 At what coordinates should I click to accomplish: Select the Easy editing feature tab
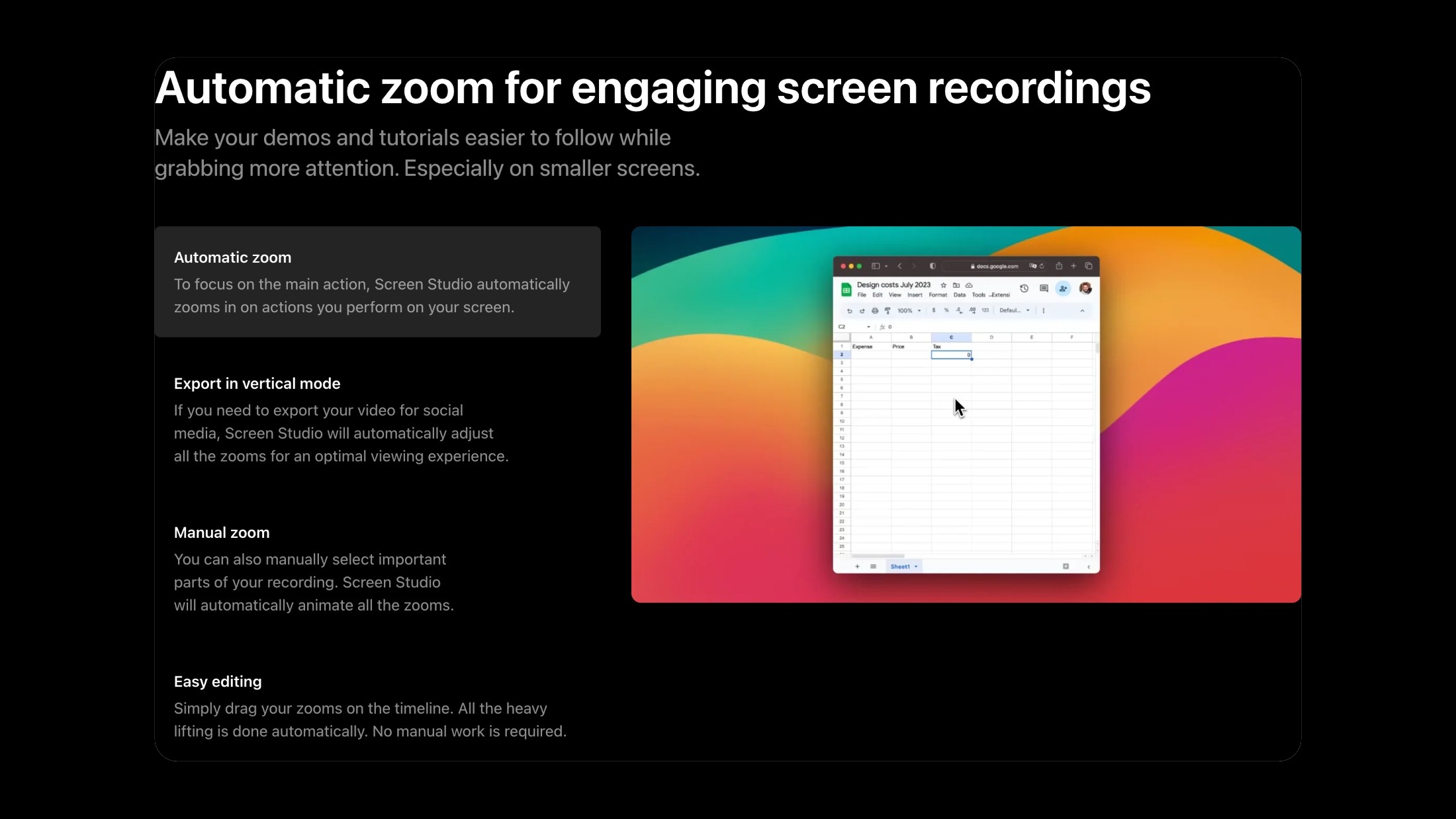click(377, 706)
